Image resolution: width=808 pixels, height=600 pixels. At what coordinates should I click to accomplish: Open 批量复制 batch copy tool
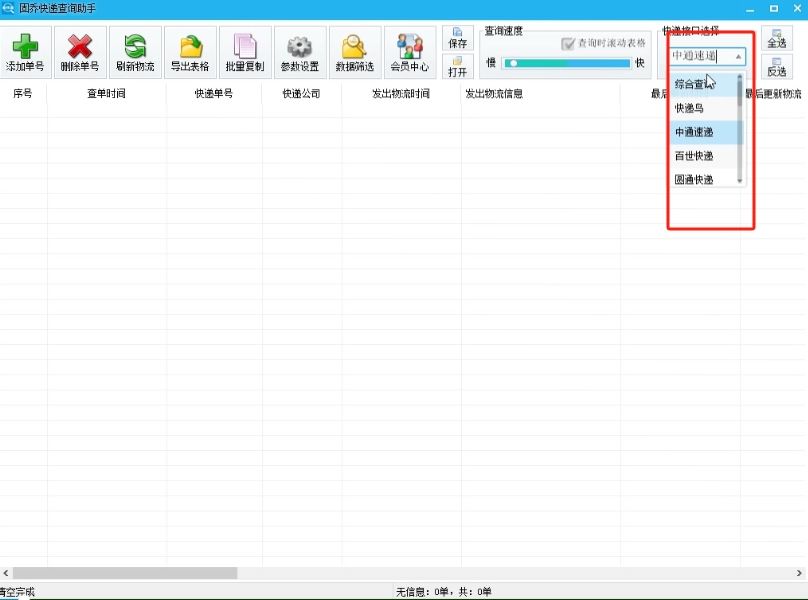245,52
